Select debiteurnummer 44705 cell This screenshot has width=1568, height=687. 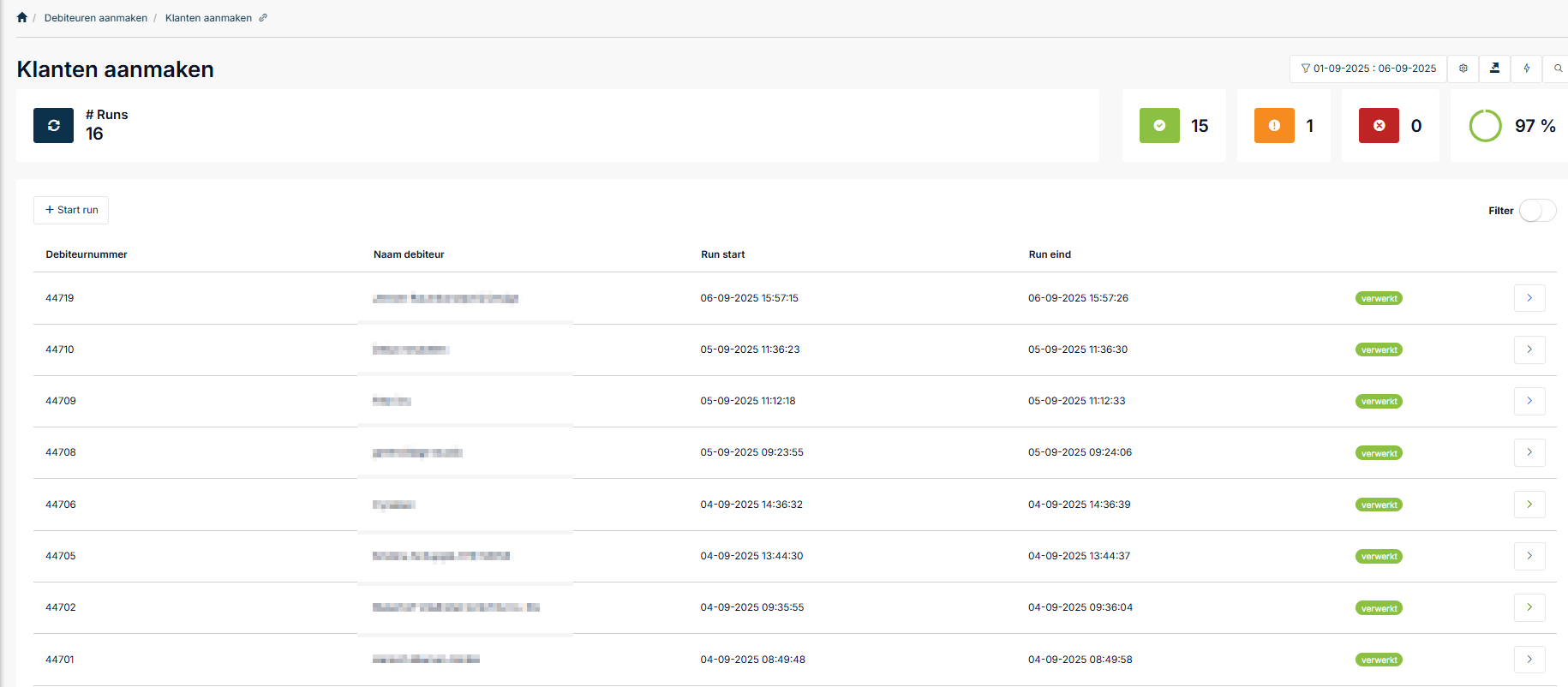(61, 556)
